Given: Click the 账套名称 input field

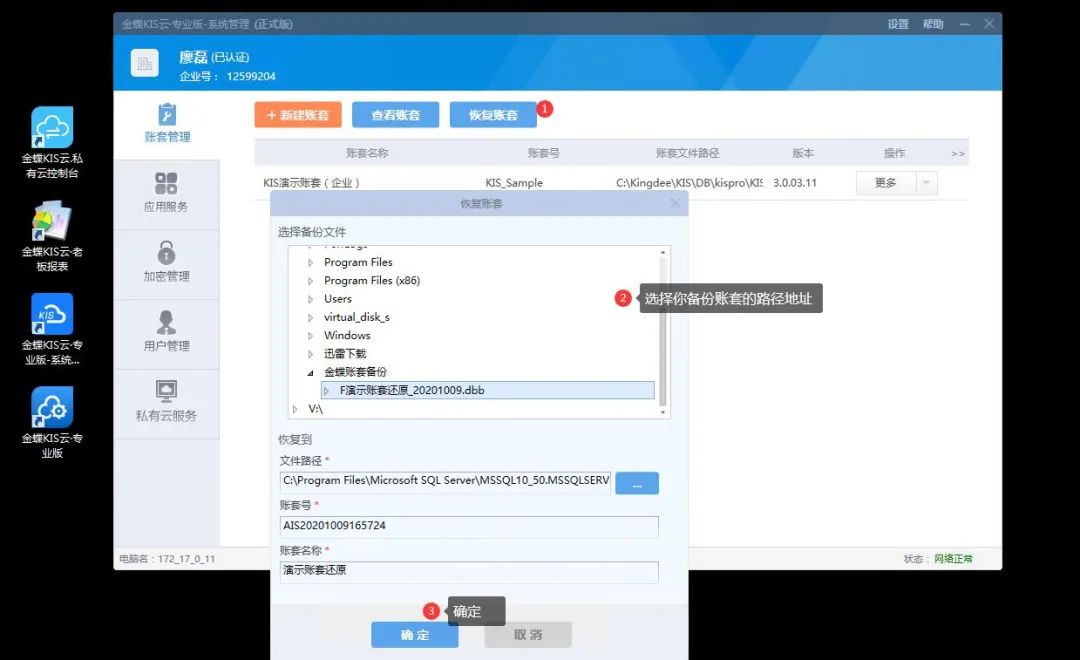Looking at the screenshot, I should [469, 572].
